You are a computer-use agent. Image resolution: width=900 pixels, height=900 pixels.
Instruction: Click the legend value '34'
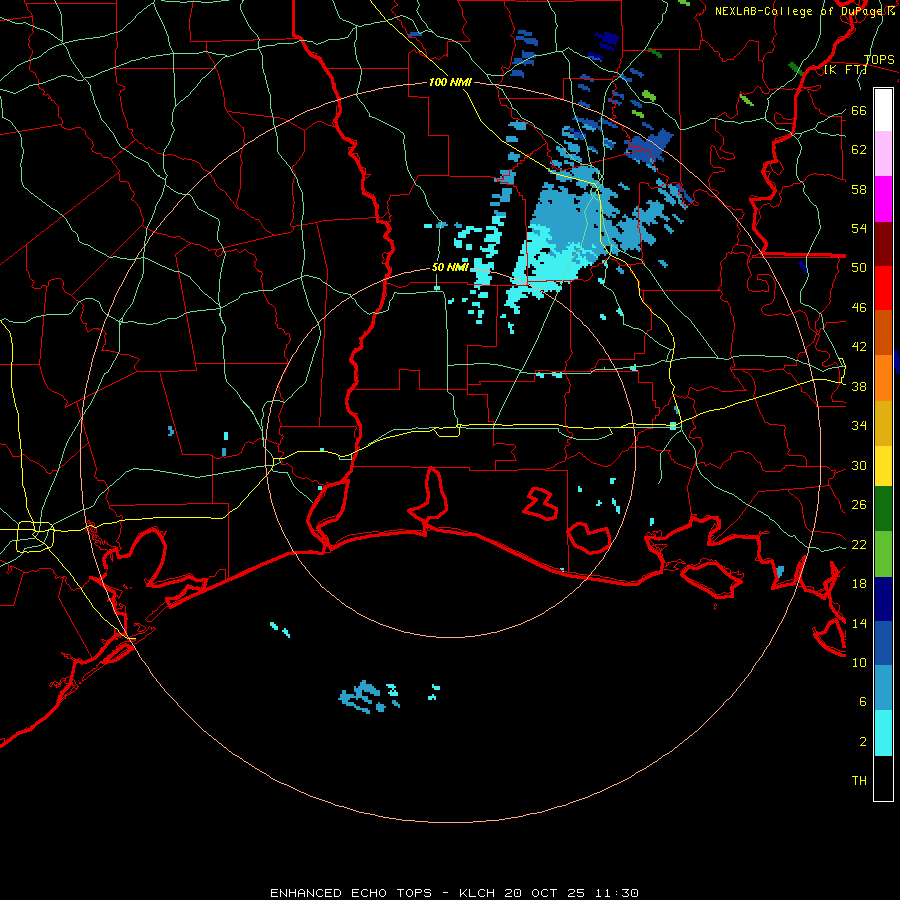(x=859, y=426)
